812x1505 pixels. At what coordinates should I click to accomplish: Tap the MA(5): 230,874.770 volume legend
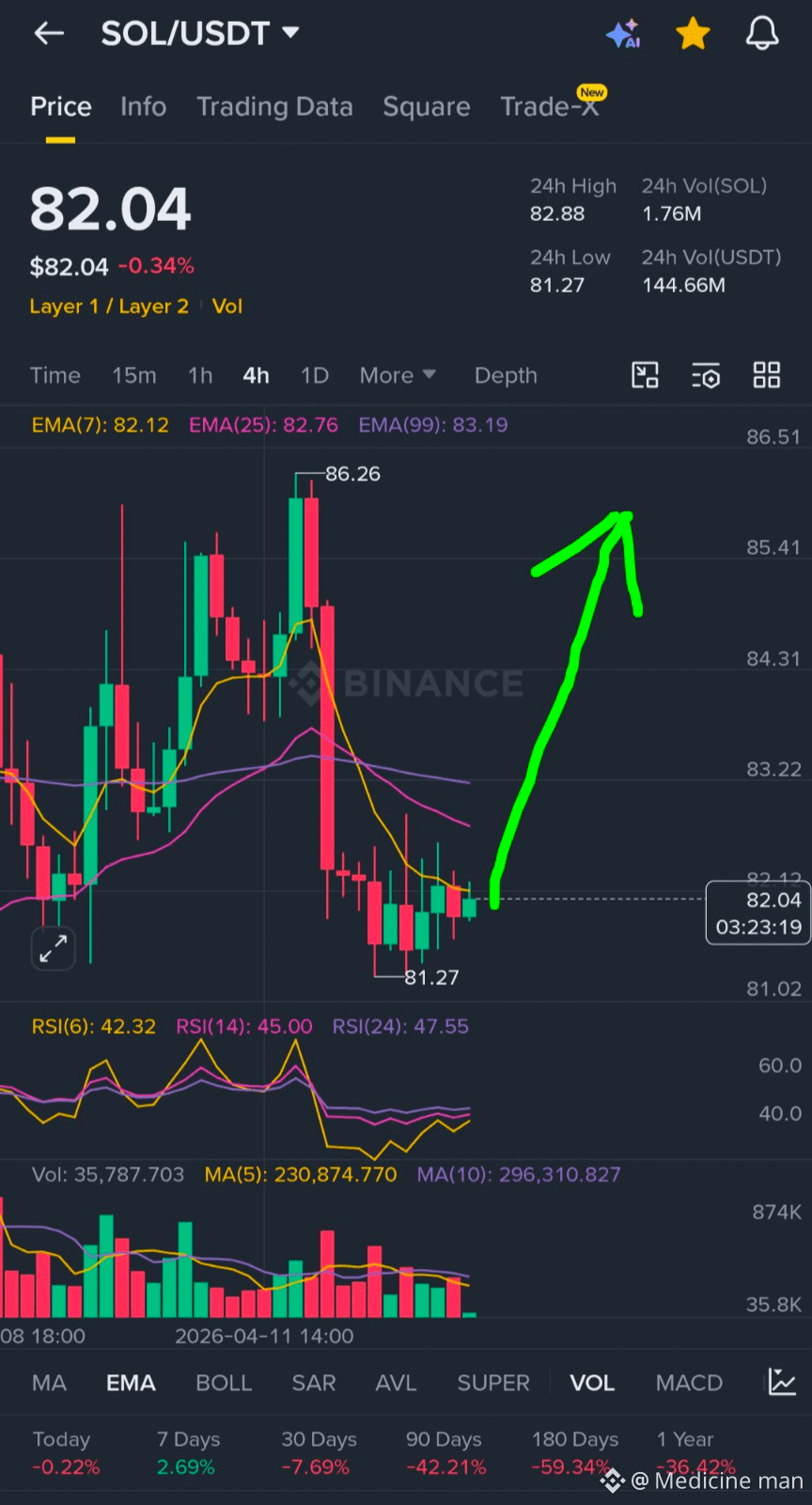pos(301,1174)
